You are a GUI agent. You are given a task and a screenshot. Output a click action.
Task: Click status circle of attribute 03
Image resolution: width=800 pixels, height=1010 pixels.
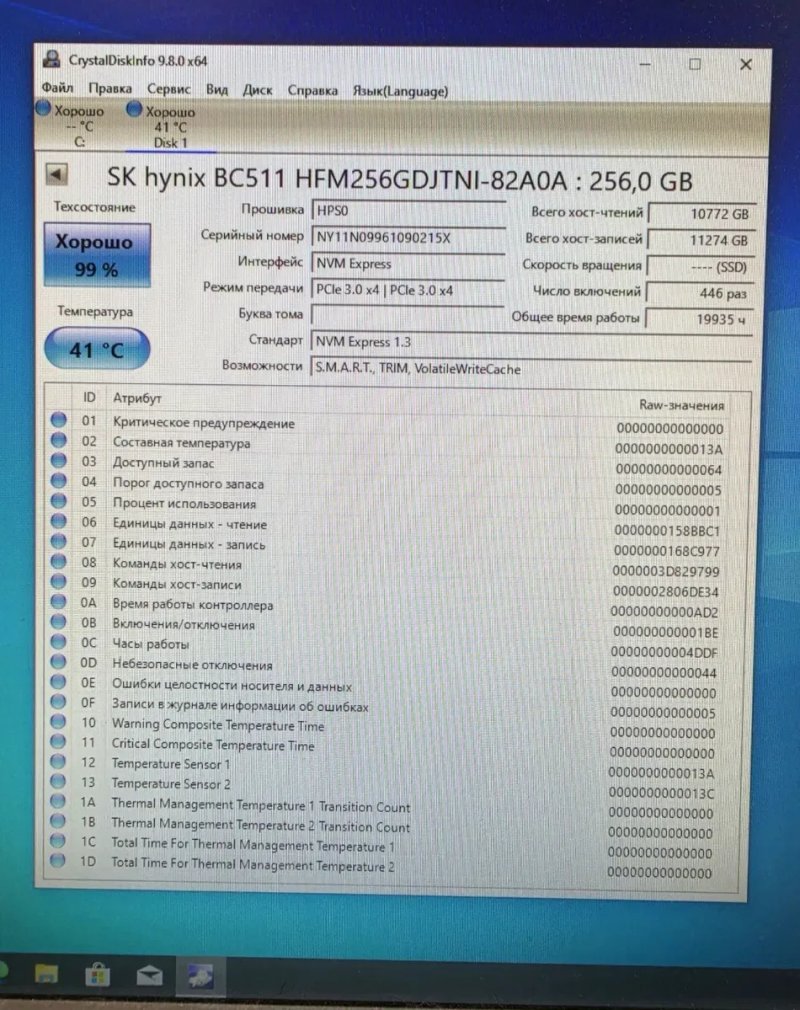tap(59, 461)
